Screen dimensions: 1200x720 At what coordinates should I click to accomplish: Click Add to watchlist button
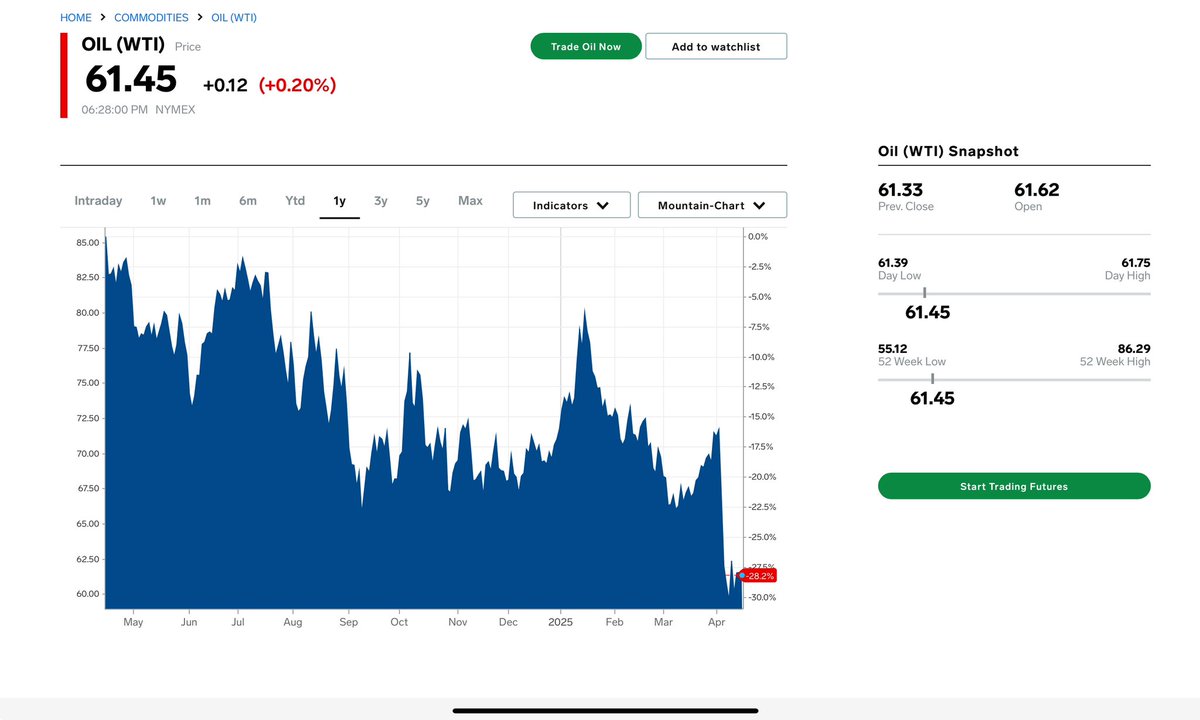coord(716,47)
